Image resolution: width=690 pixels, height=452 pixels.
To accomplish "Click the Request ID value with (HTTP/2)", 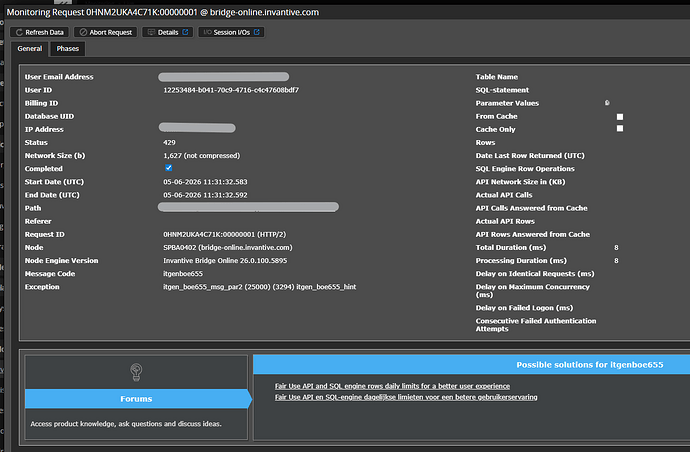I will [224, 234].
